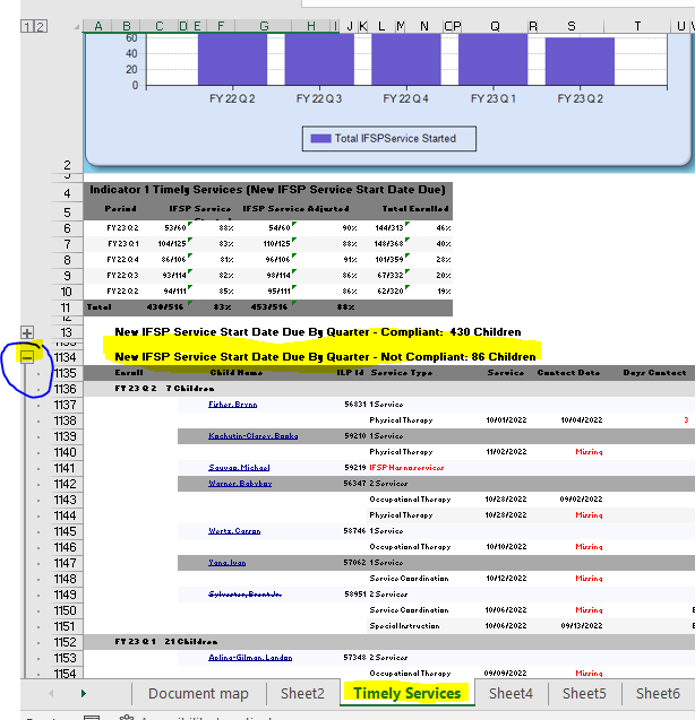The image size is (696, 720).
Task: Click outline level 2 button
Action: coord(41,26)
